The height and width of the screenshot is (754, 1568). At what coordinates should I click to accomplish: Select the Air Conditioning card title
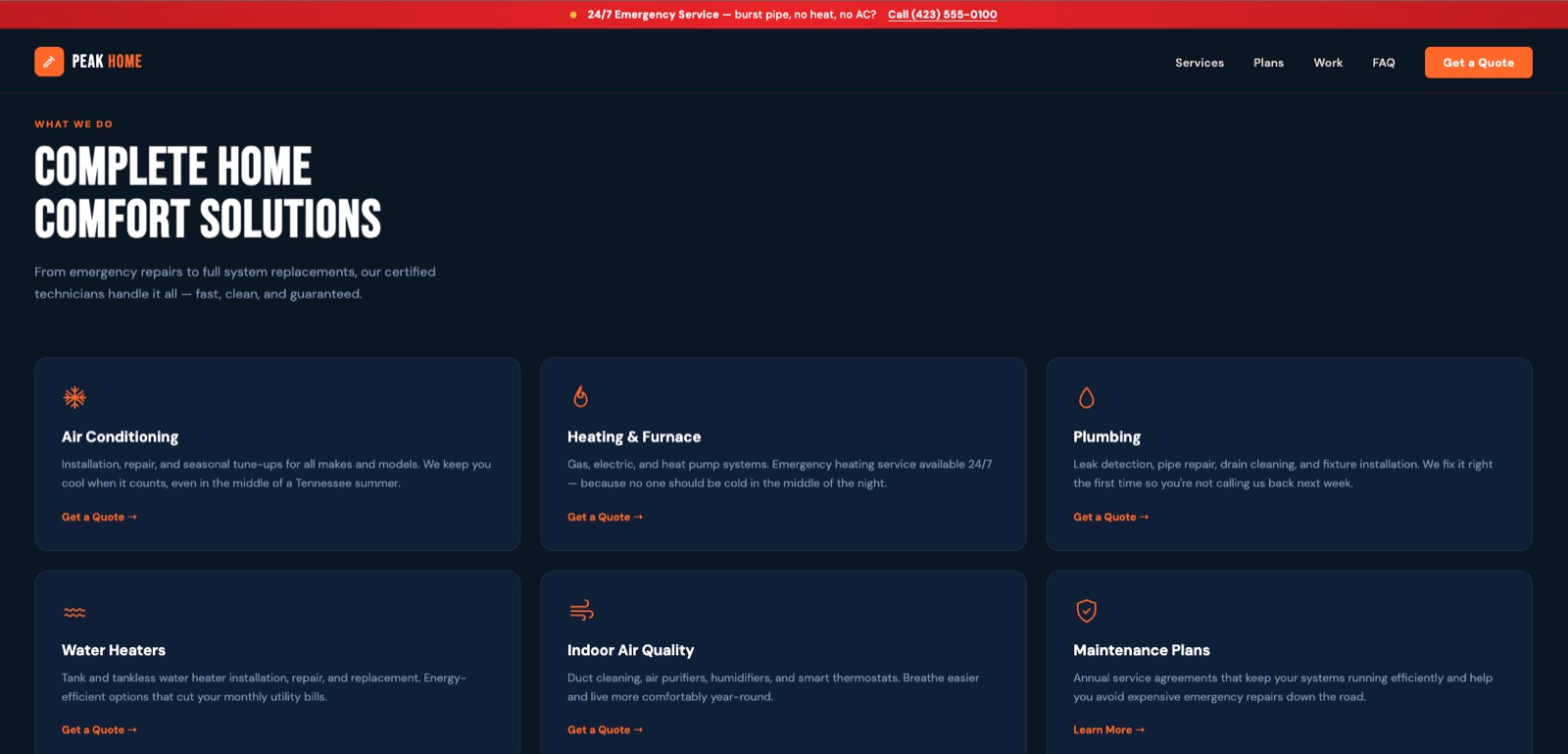120,436
